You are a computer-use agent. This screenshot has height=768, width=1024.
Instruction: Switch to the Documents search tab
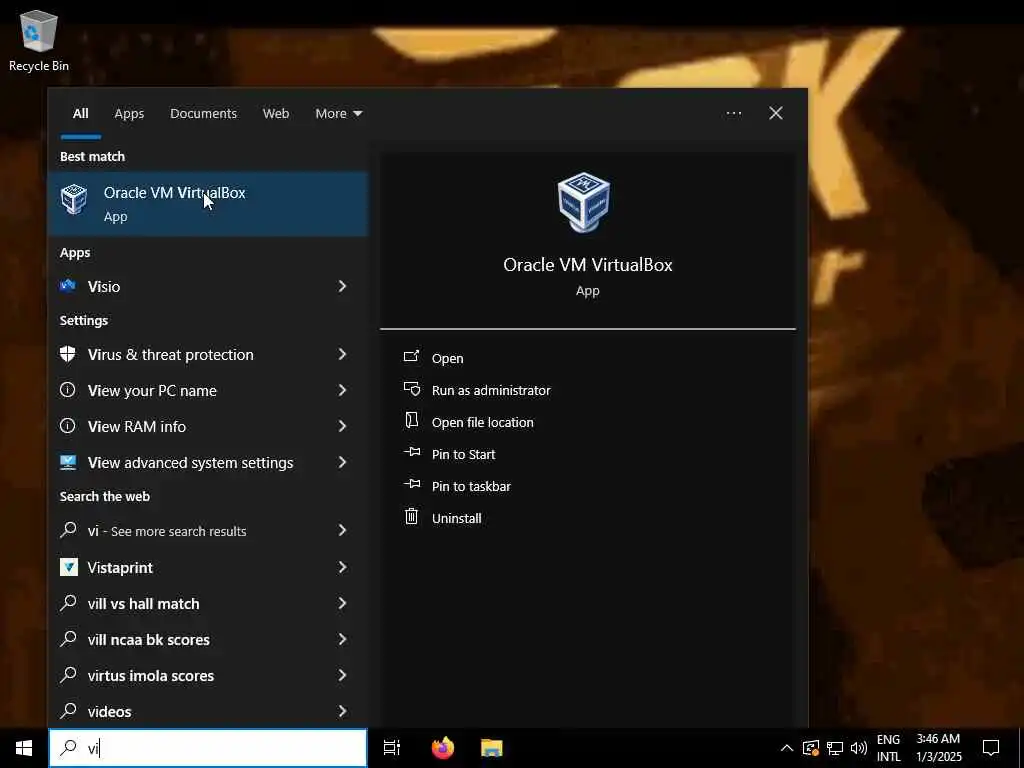tap(203, 114)
